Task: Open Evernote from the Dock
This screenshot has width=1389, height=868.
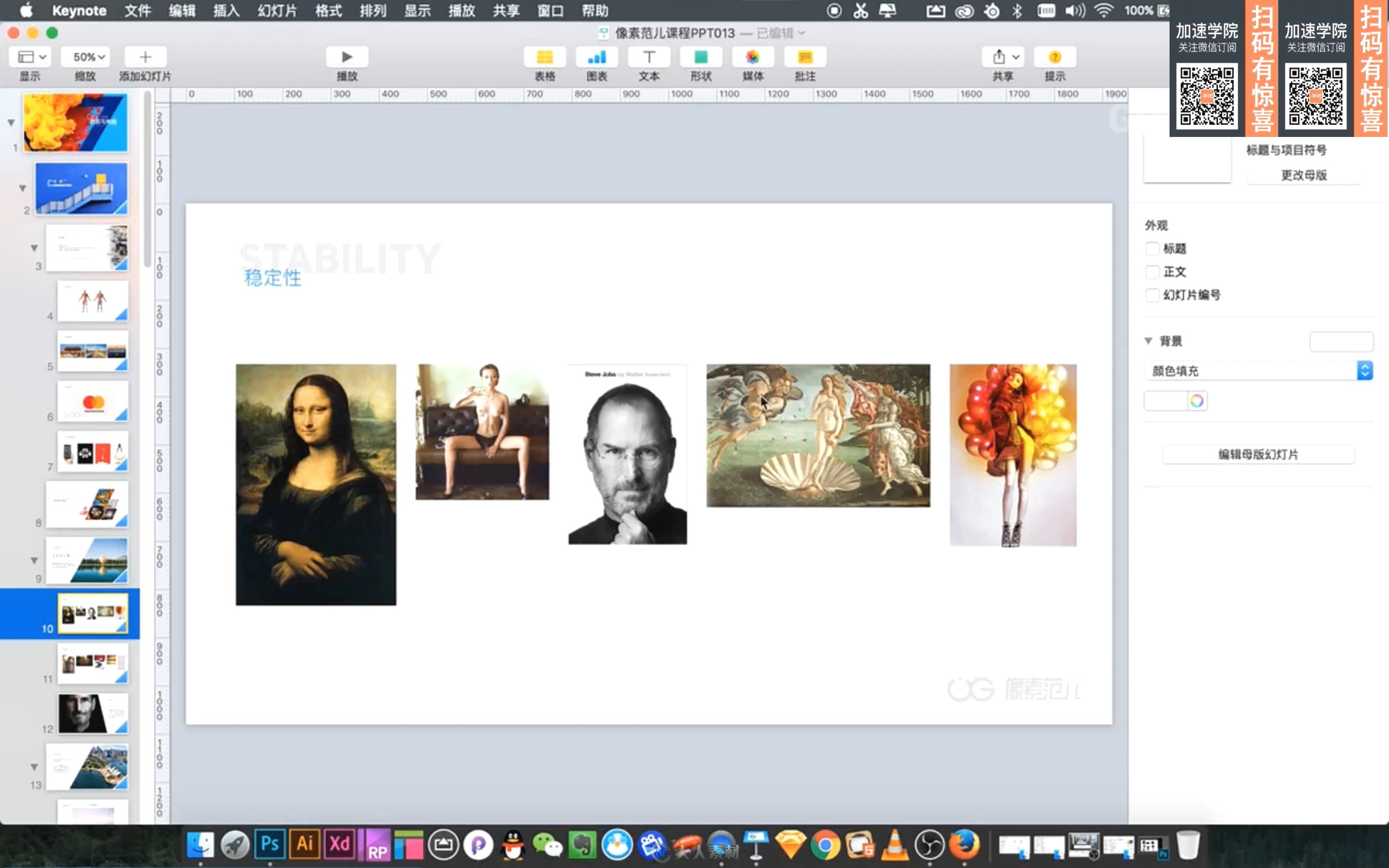Action: click(582, 845)
